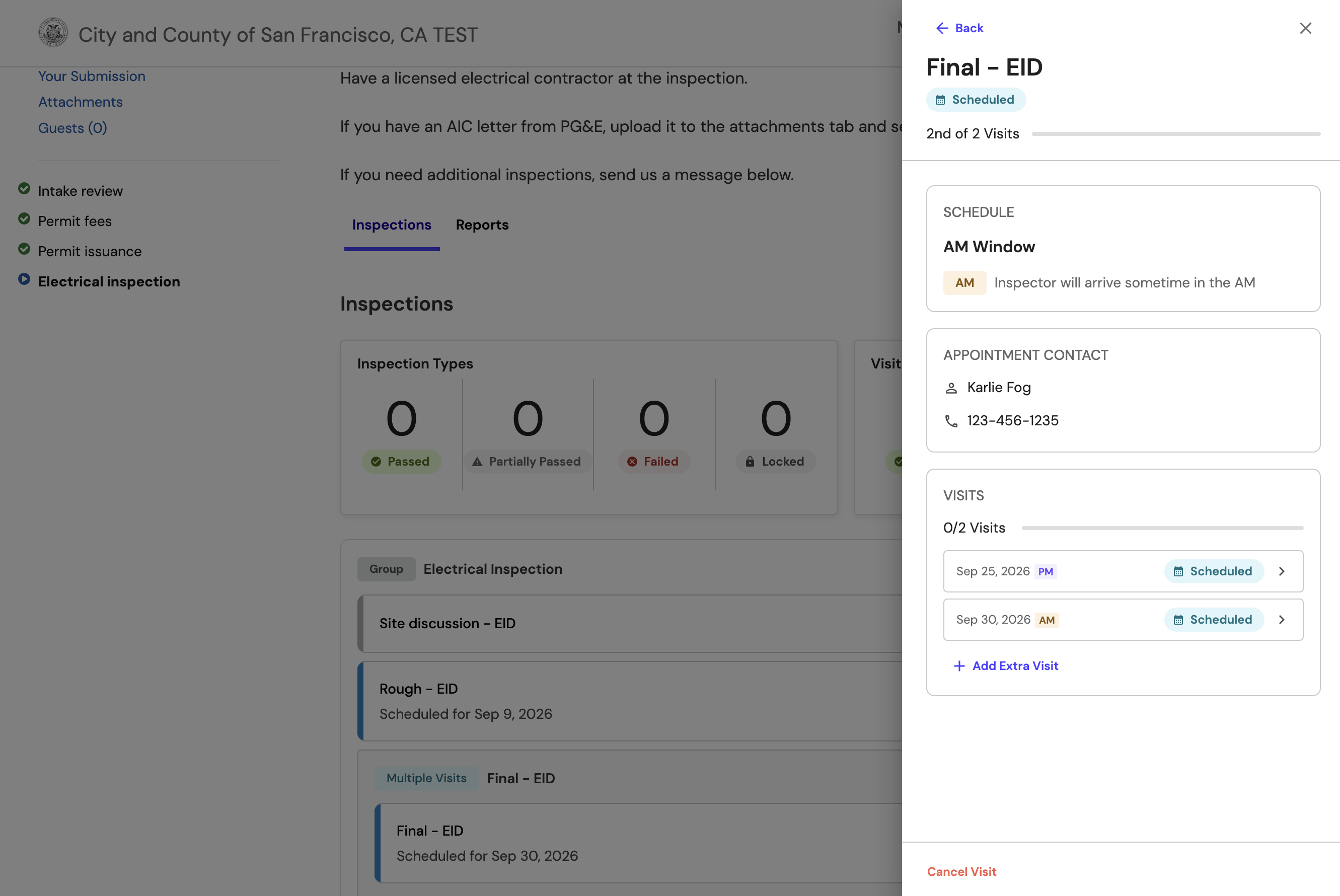Select Electrical inspection step in sidebar
Screen dimensions: 1340x896
coord(109,282)
